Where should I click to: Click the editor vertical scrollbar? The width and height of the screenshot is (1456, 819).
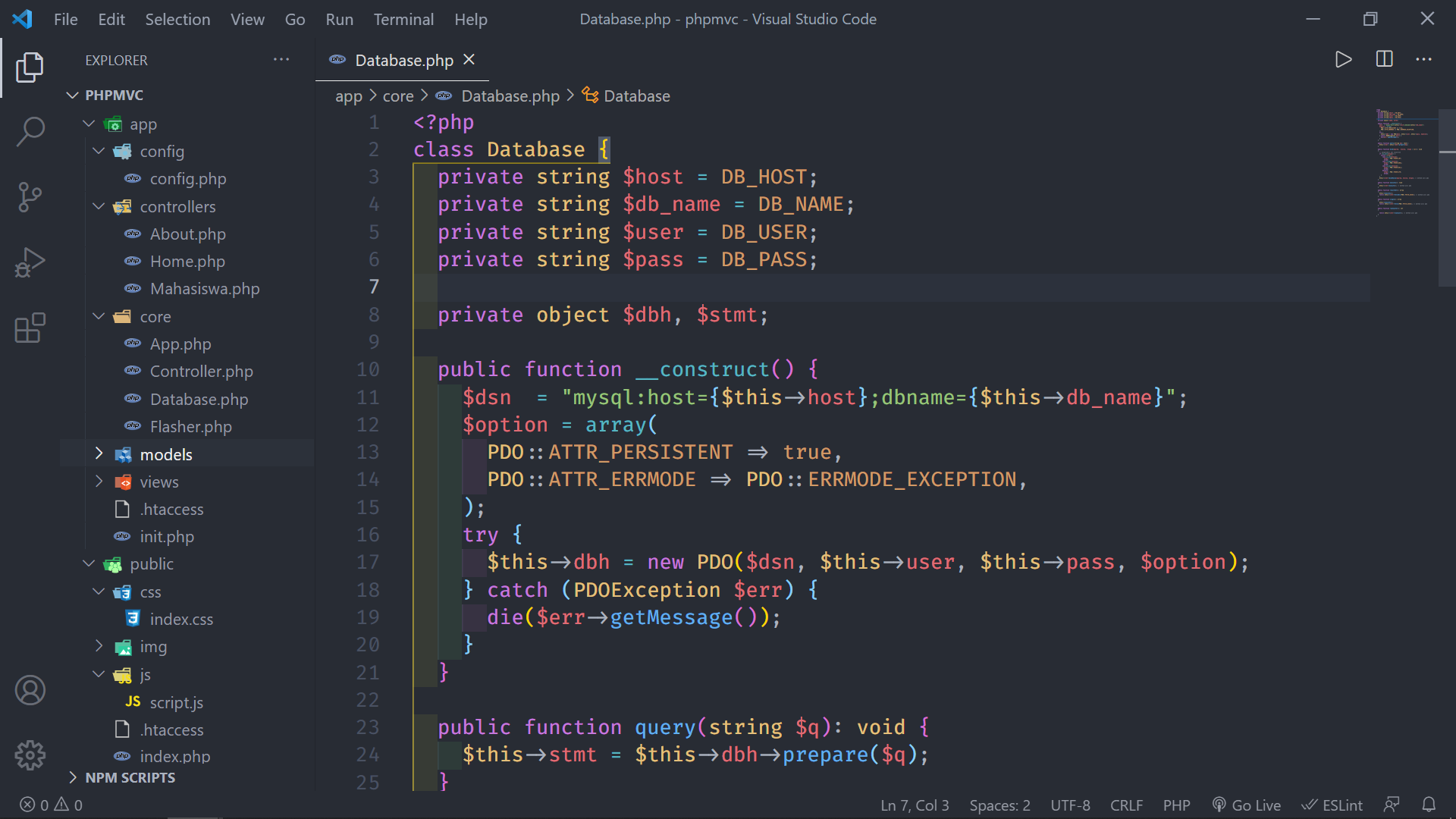coord(1447,197)
